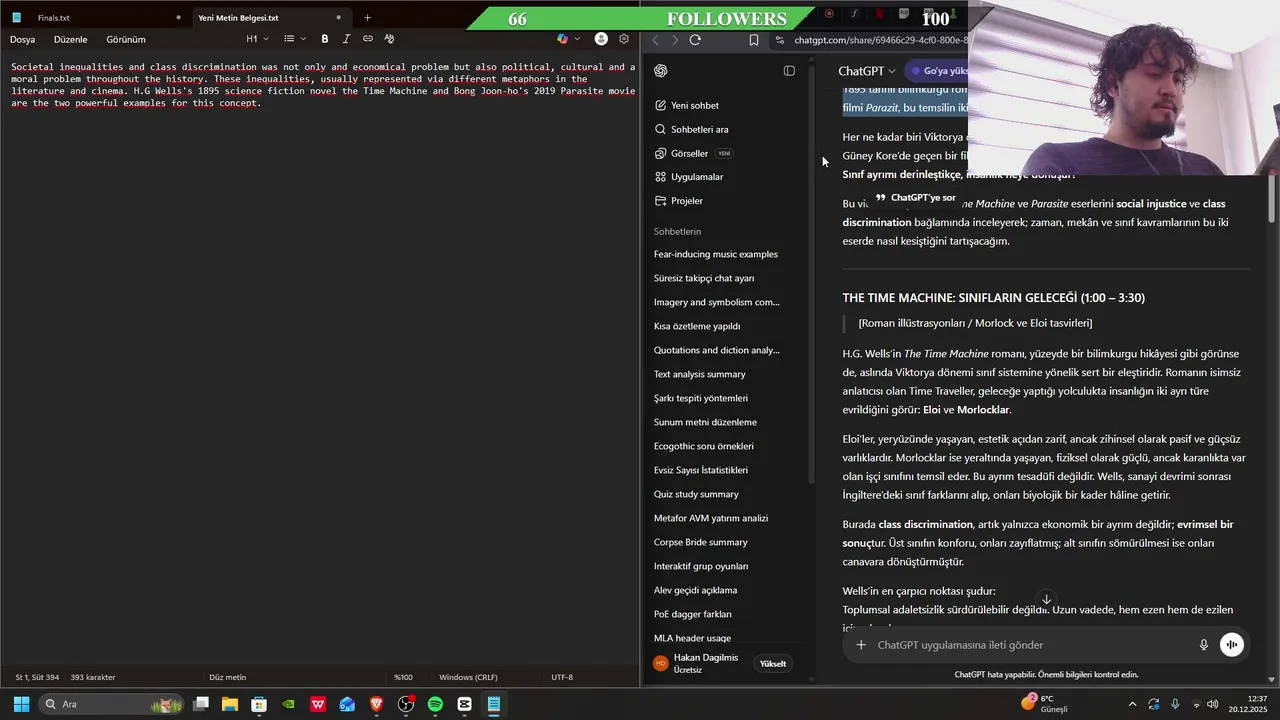This screenshot has width=1280, height=720.
Task: Jump to the bottom with the down-arrow button
Action: [x=1046, y=600]
